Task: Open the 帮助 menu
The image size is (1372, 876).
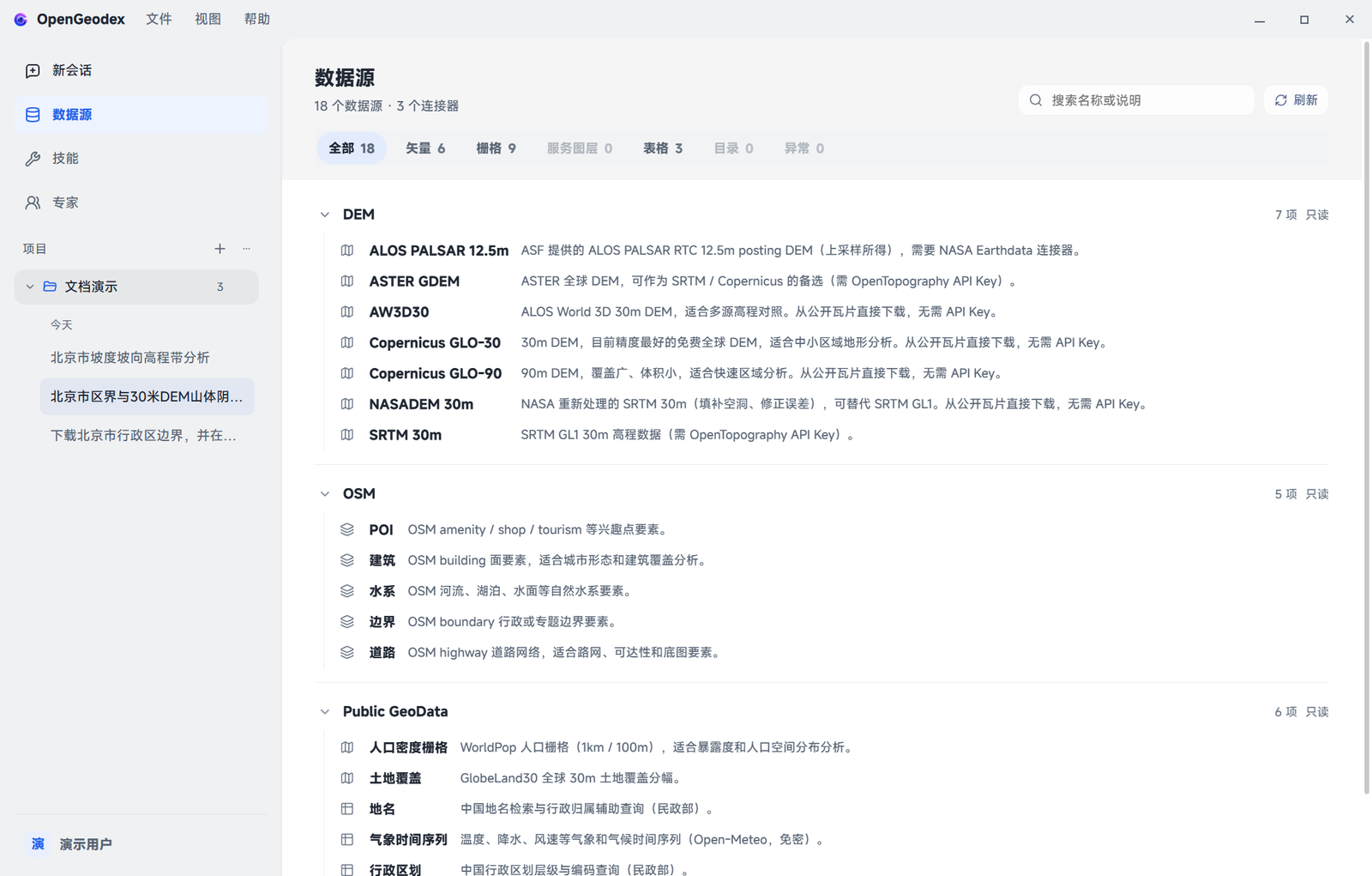Action: [257, 19]
